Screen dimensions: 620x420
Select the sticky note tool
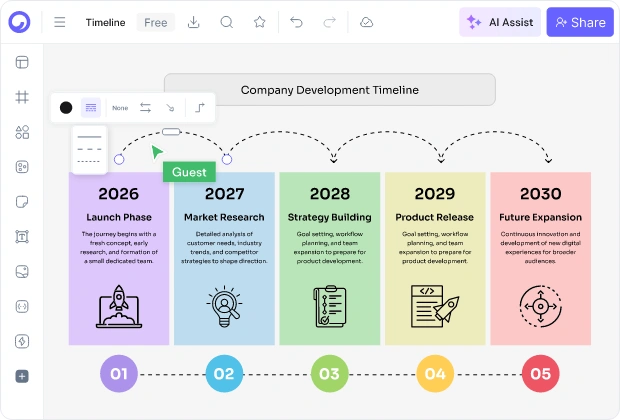coord(22,202)
